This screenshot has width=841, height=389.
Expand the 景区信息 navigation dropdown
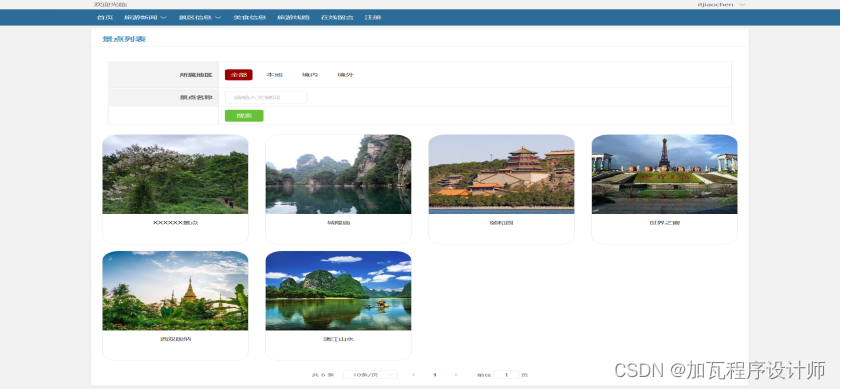coord(200,17)
